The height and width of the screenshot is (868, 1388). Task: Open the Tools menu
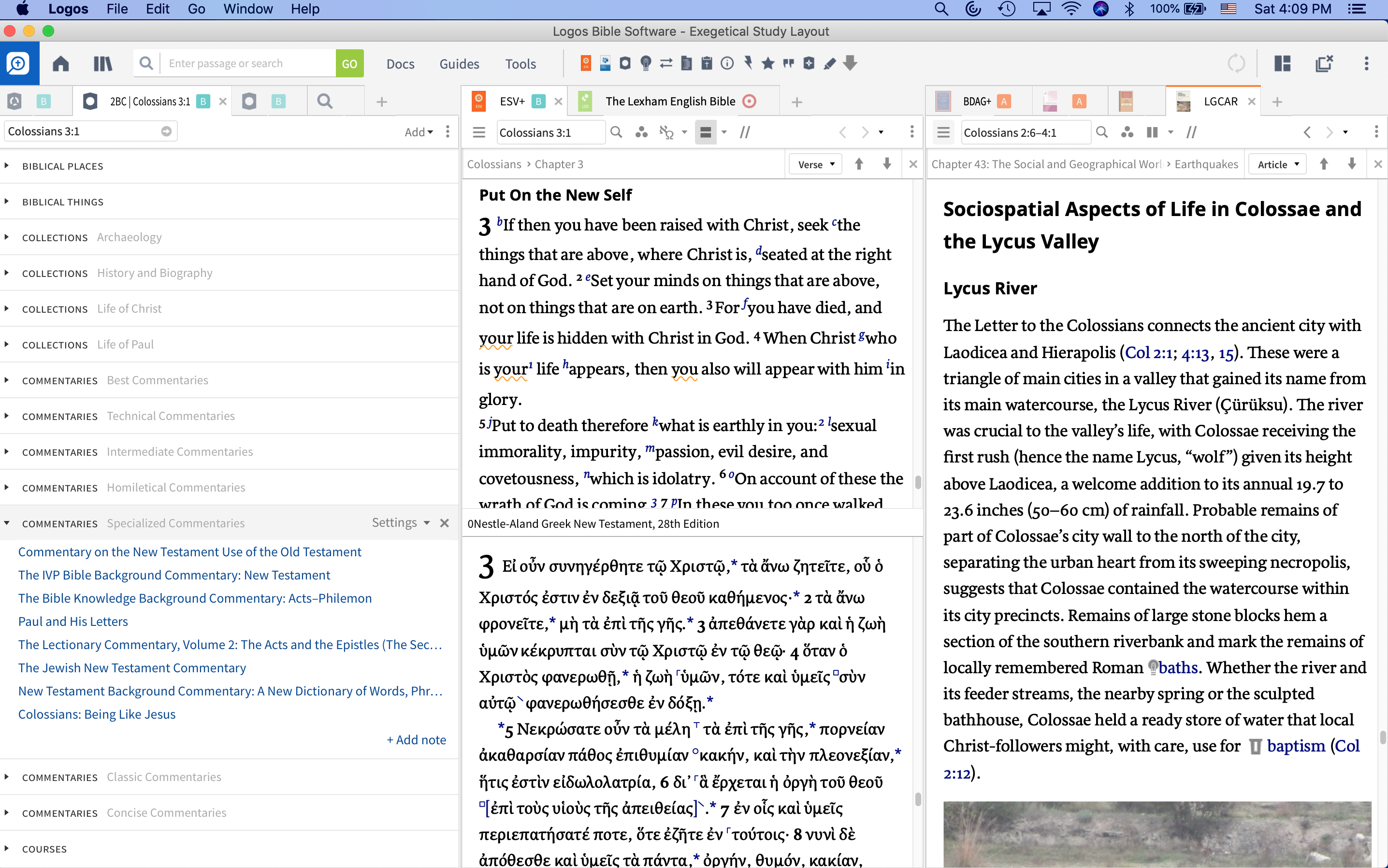click(x=520, y=64)
